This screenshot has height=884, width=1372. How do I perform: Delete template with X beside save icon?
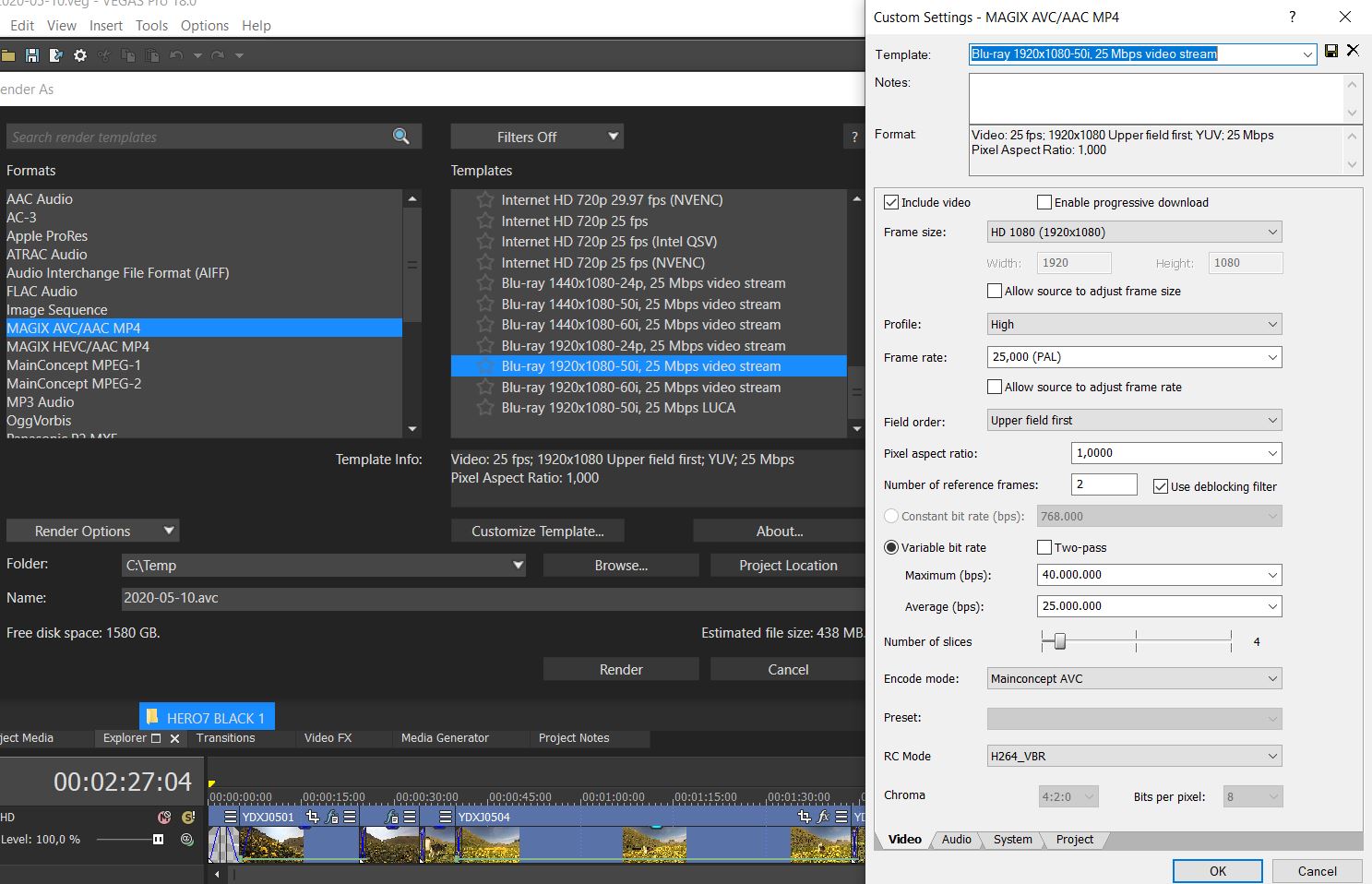(1353, 50)
